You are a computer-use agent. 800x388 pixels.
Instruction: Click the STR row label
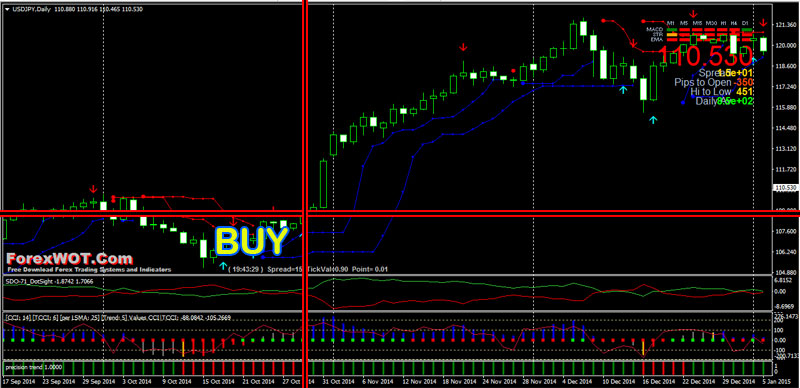tap(658, 35)
